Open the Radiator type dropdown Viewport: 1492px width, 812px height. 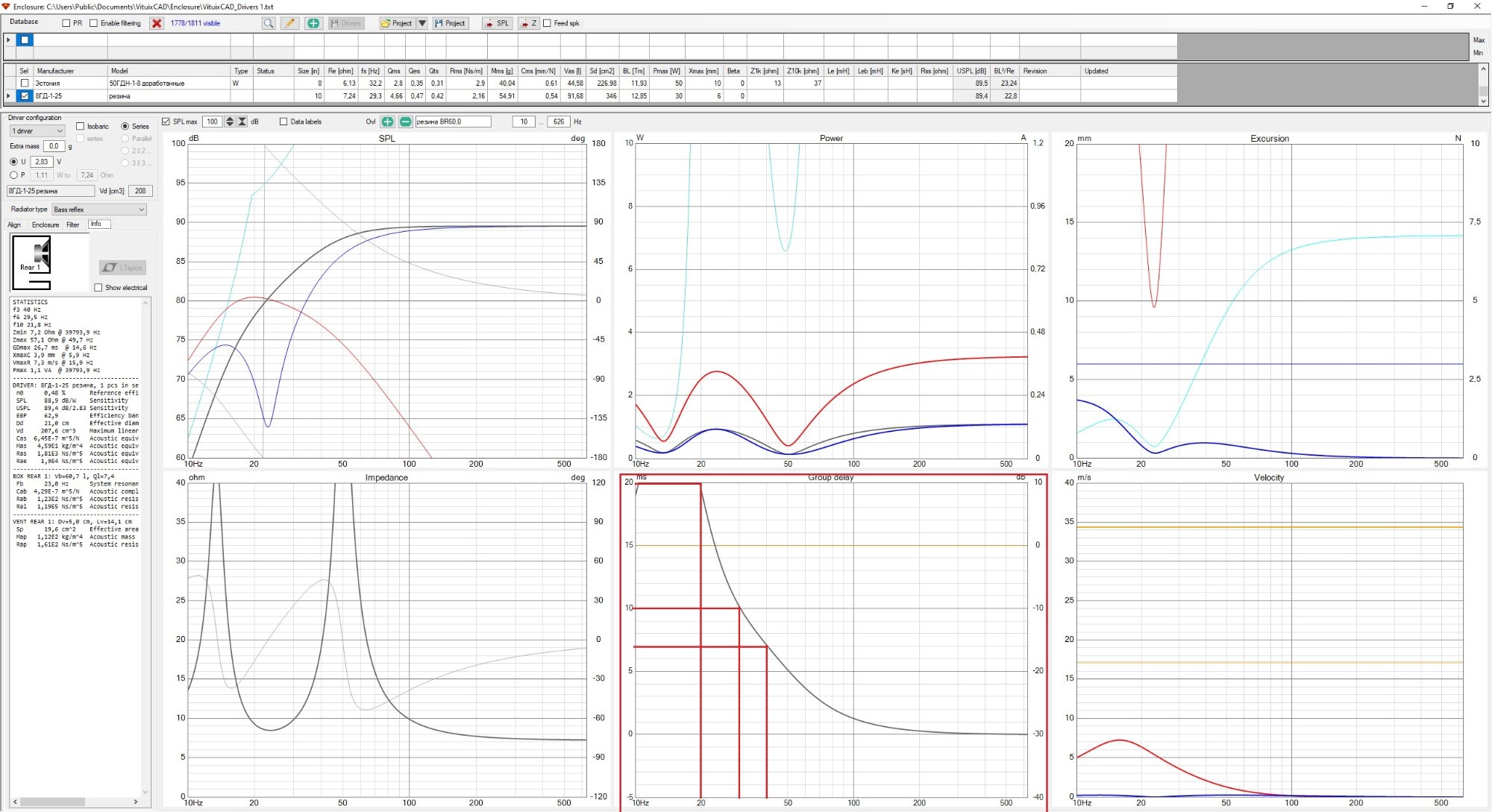click(x=98, y=210)
